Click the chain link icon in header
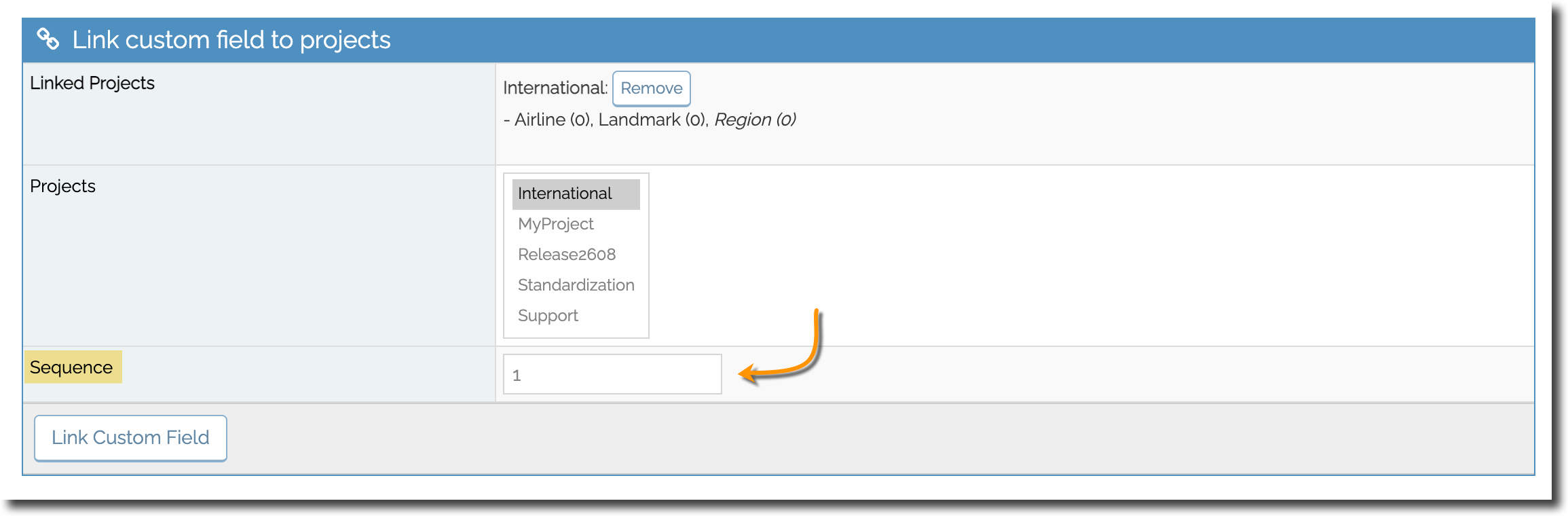 tap(48, 39)
